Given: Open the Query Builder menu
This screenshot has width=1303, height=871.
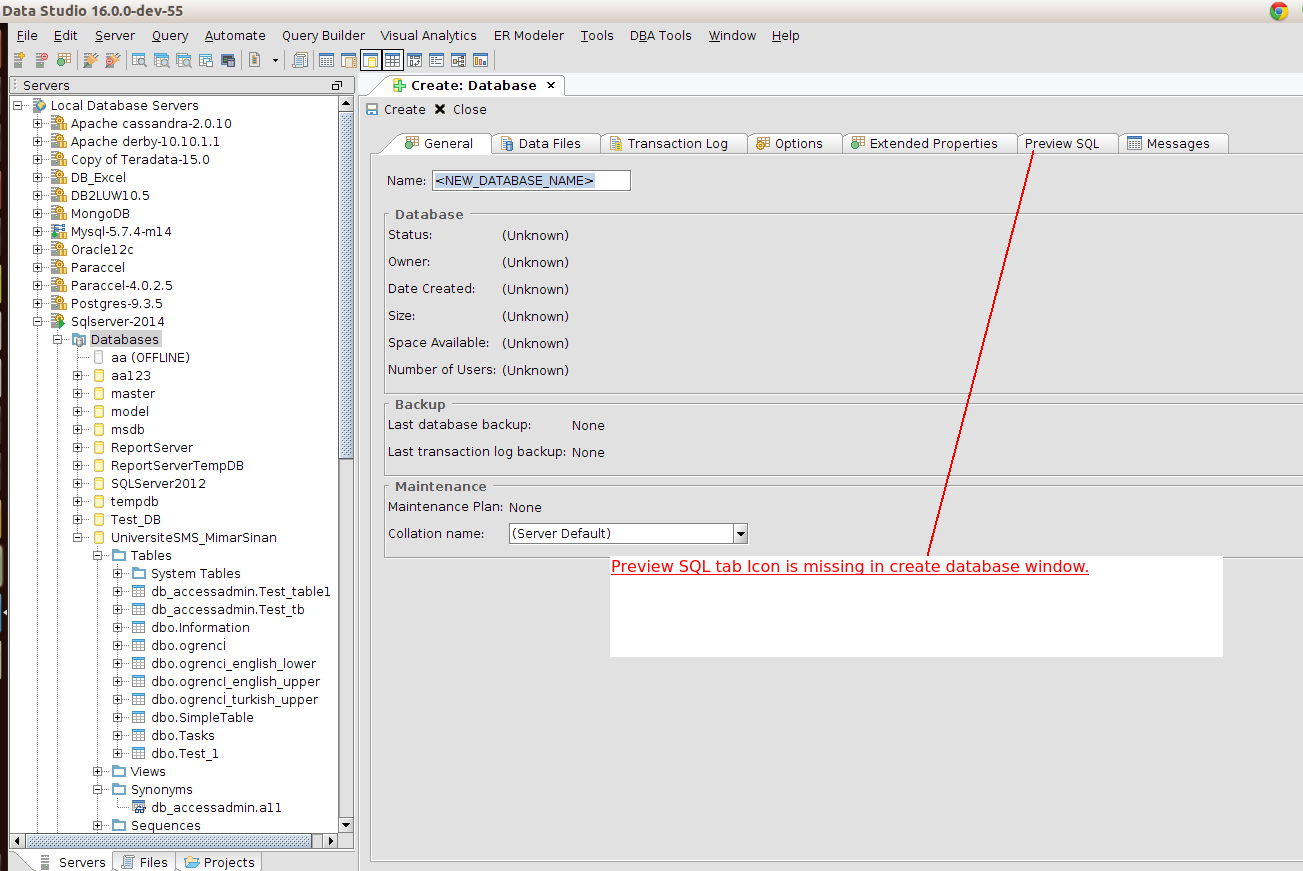Looking at the screenshot, I should (323, 35).
